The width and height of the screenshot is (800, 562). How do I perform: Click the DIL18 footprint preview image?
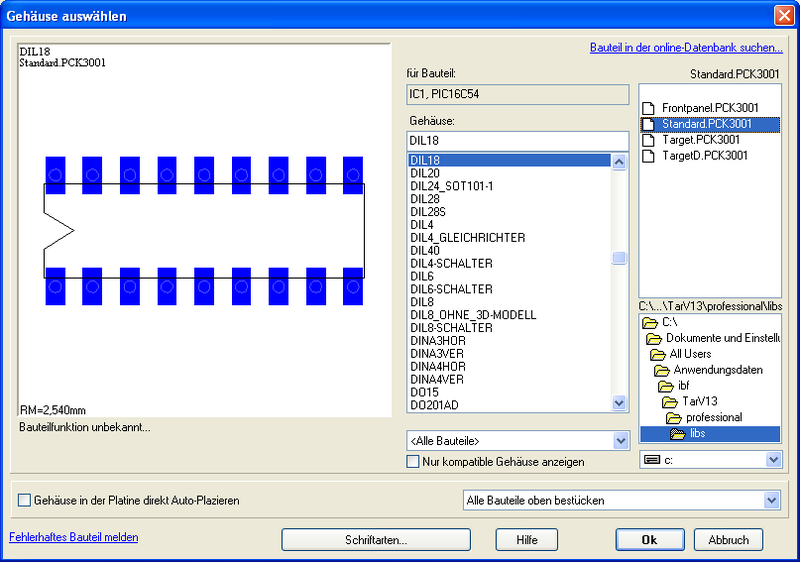[x=204, y=231]
